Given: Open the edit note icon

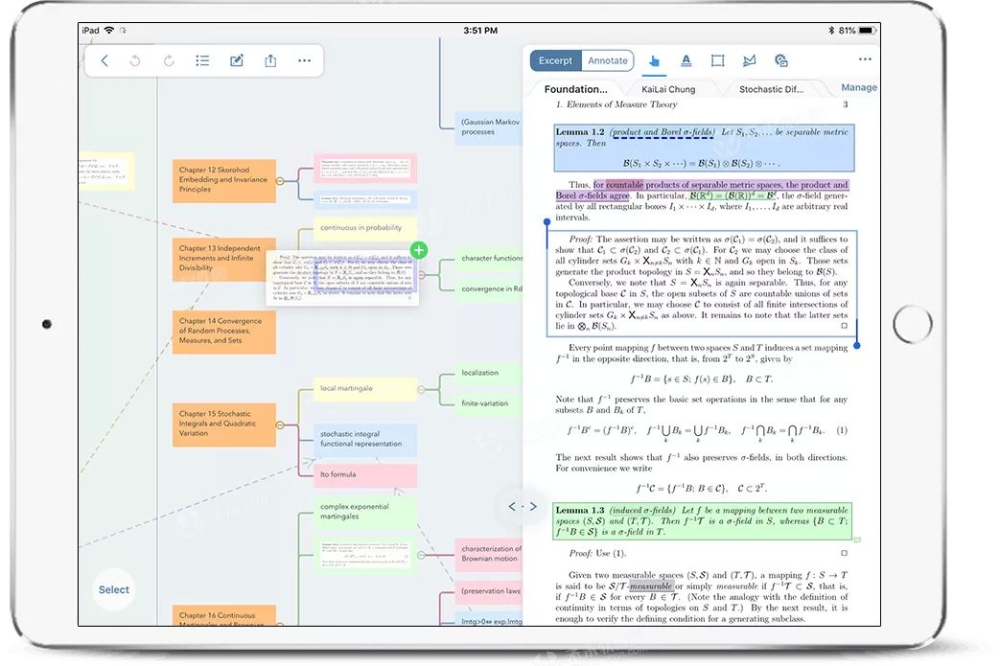Looking at the screenshot, I should tap(237, 61).
